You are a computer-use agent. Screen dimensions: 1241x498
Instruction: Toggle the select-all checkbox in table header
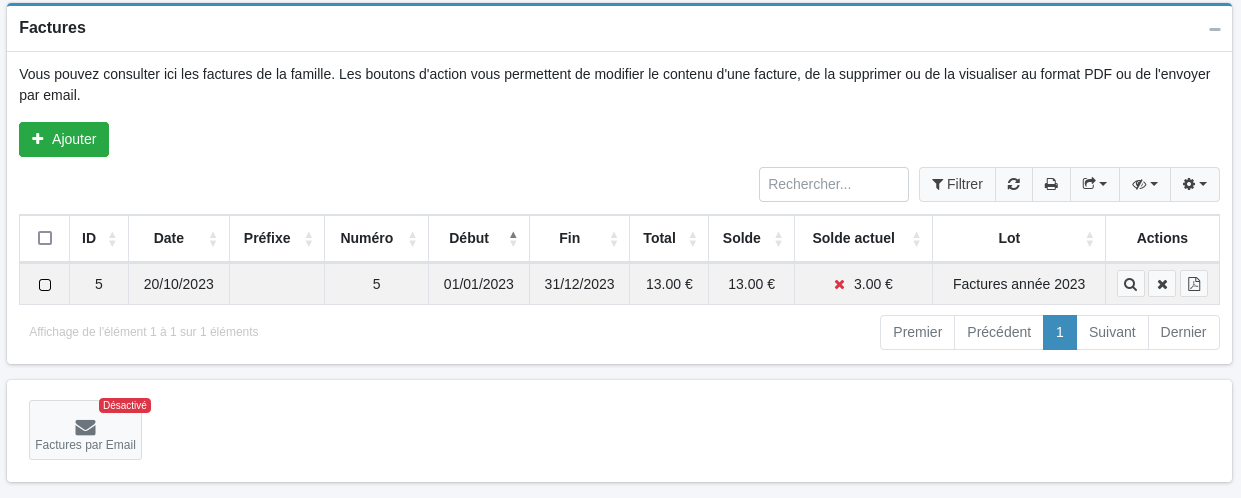[x=45, y=238]
